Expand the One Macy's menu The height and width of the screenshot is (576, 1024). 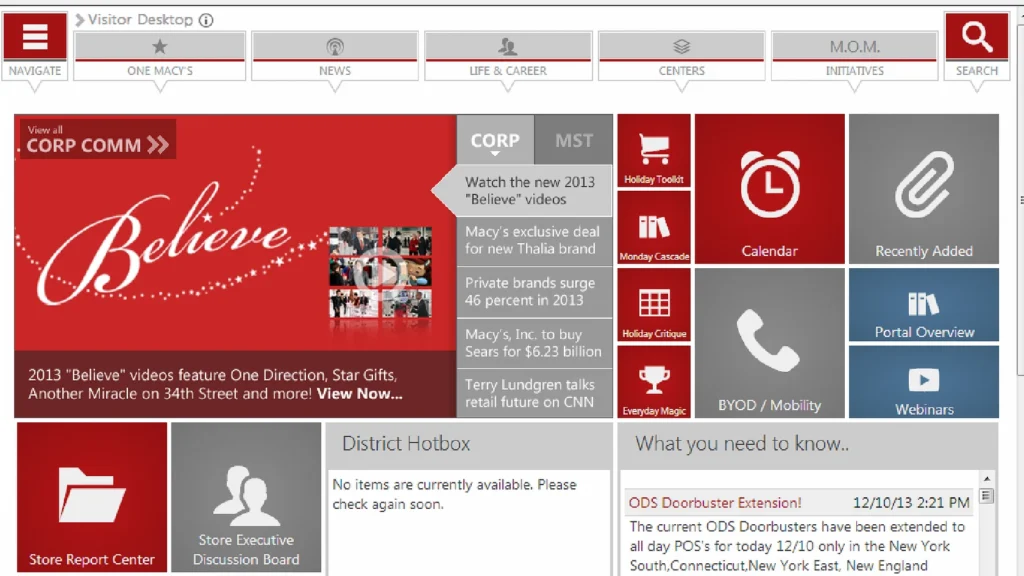coord(160,56)
